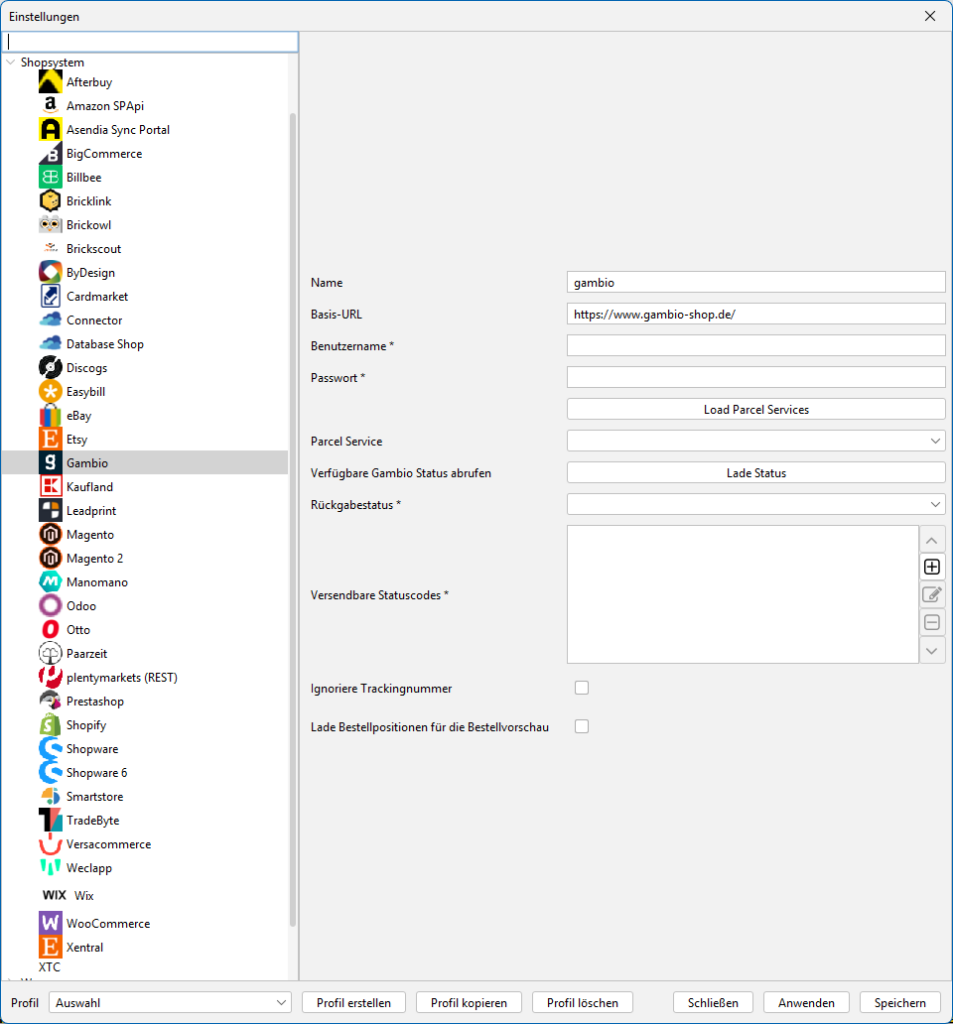Remove status code with the minus icon

tap(932, 623)
